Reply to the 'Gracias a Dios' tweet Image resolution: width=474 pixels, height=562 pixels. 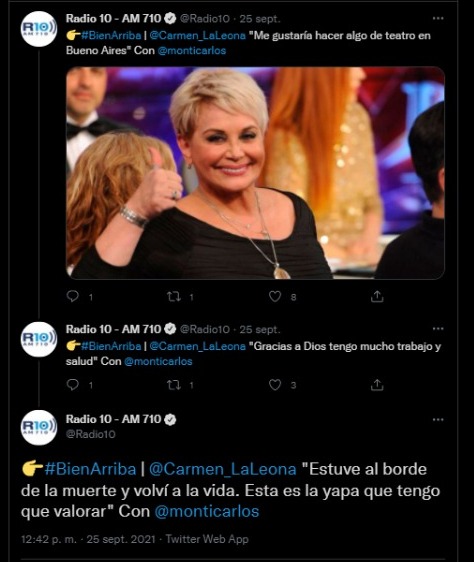[73, 385]
